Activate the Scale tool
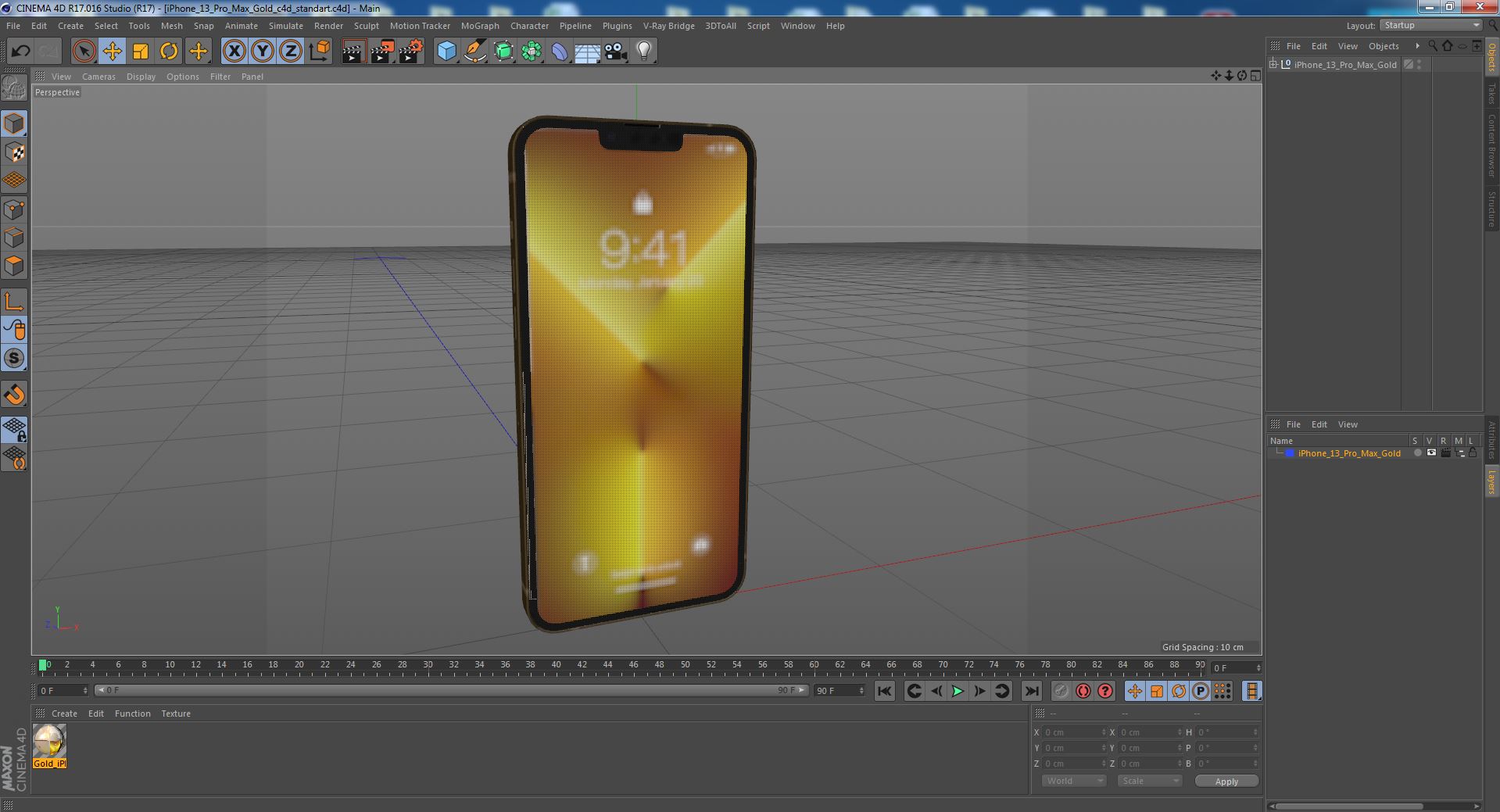 point(141,52)
